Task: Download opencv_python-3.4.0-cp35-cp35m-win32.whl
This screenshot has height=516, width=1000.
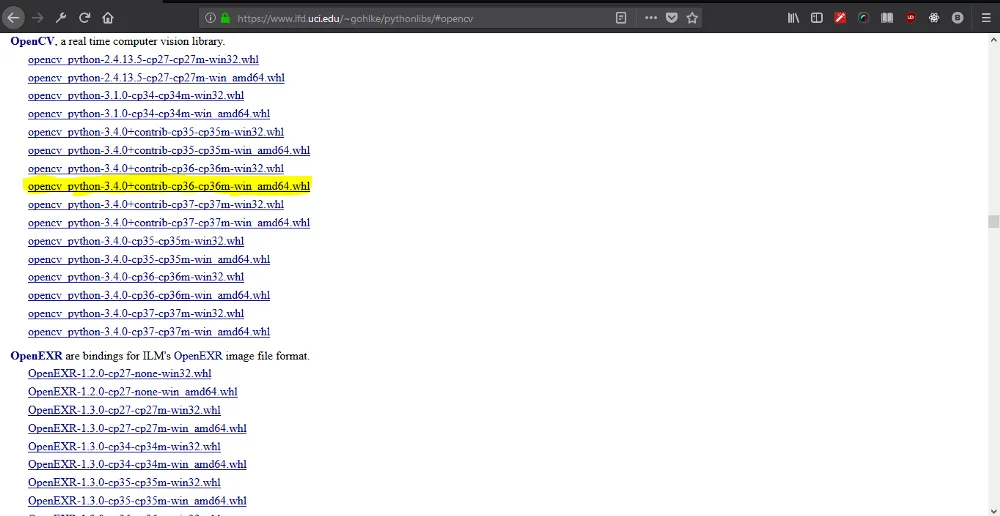Action: [x=136, y=241]
